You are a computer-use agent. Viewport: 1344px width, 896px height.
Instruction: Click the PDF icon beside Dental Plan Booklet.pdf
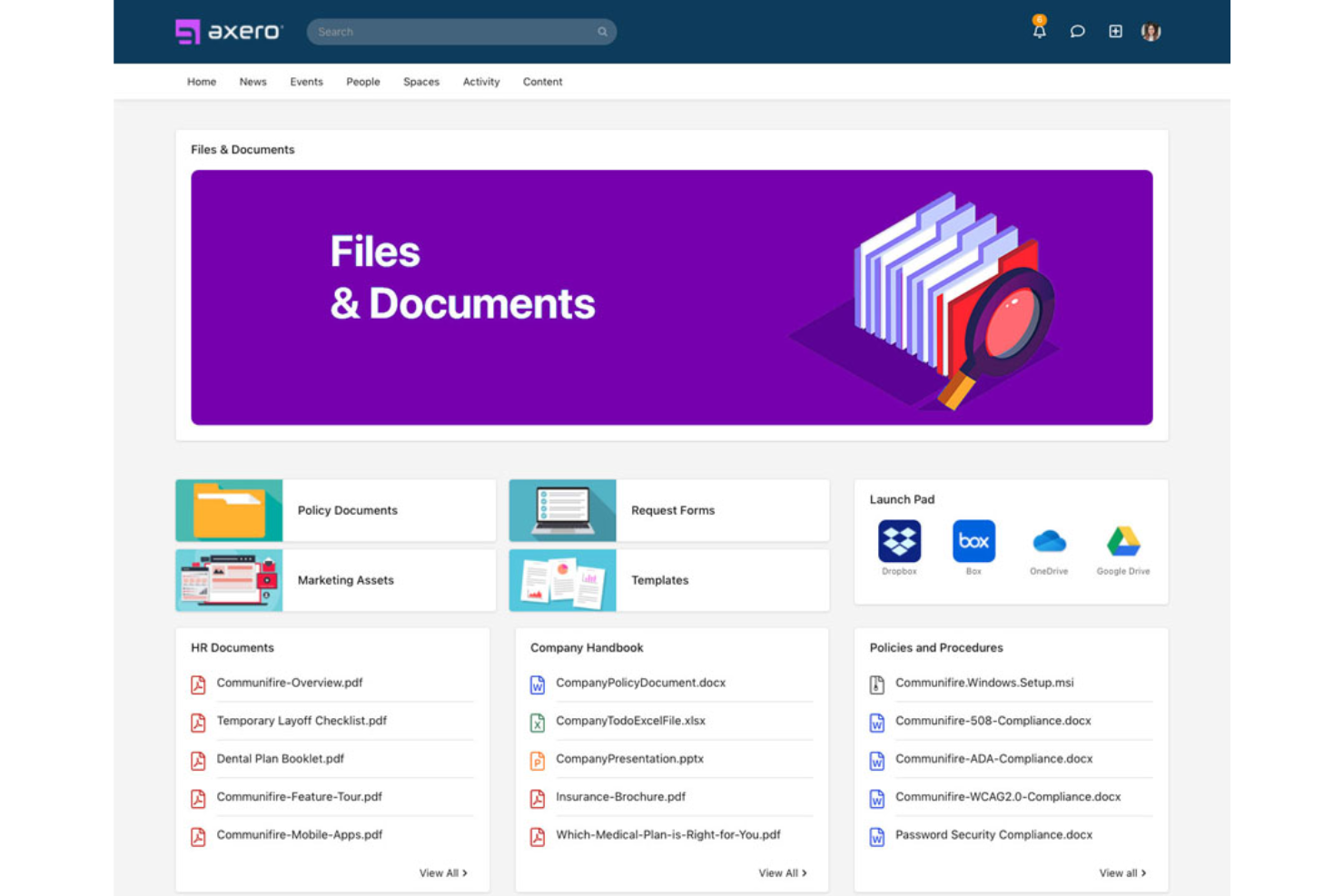pos(198,761)
